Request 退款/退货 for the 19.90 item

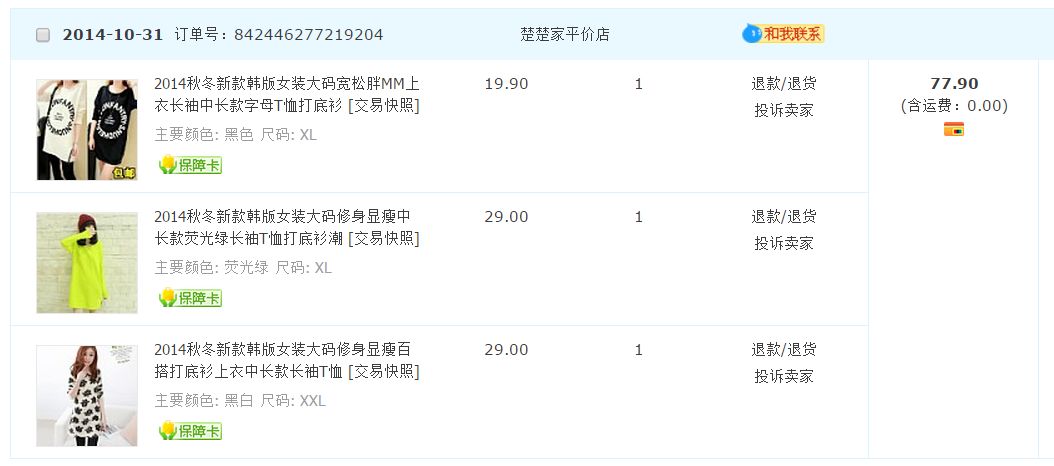click(x=784, y=84)
